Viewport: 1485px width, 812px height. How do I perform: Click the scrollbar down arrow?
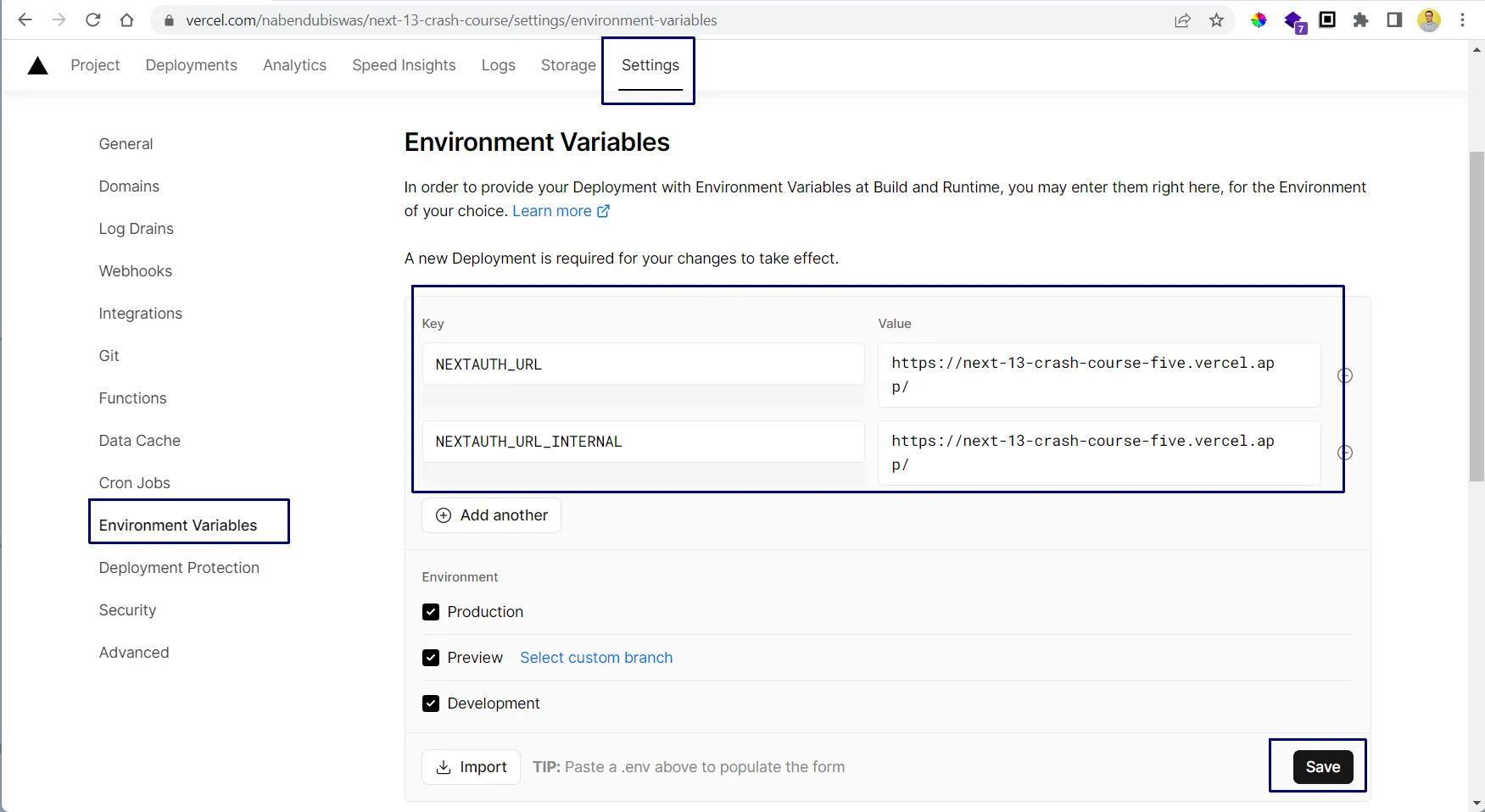pyautogui.click(x=1477, y=802)
